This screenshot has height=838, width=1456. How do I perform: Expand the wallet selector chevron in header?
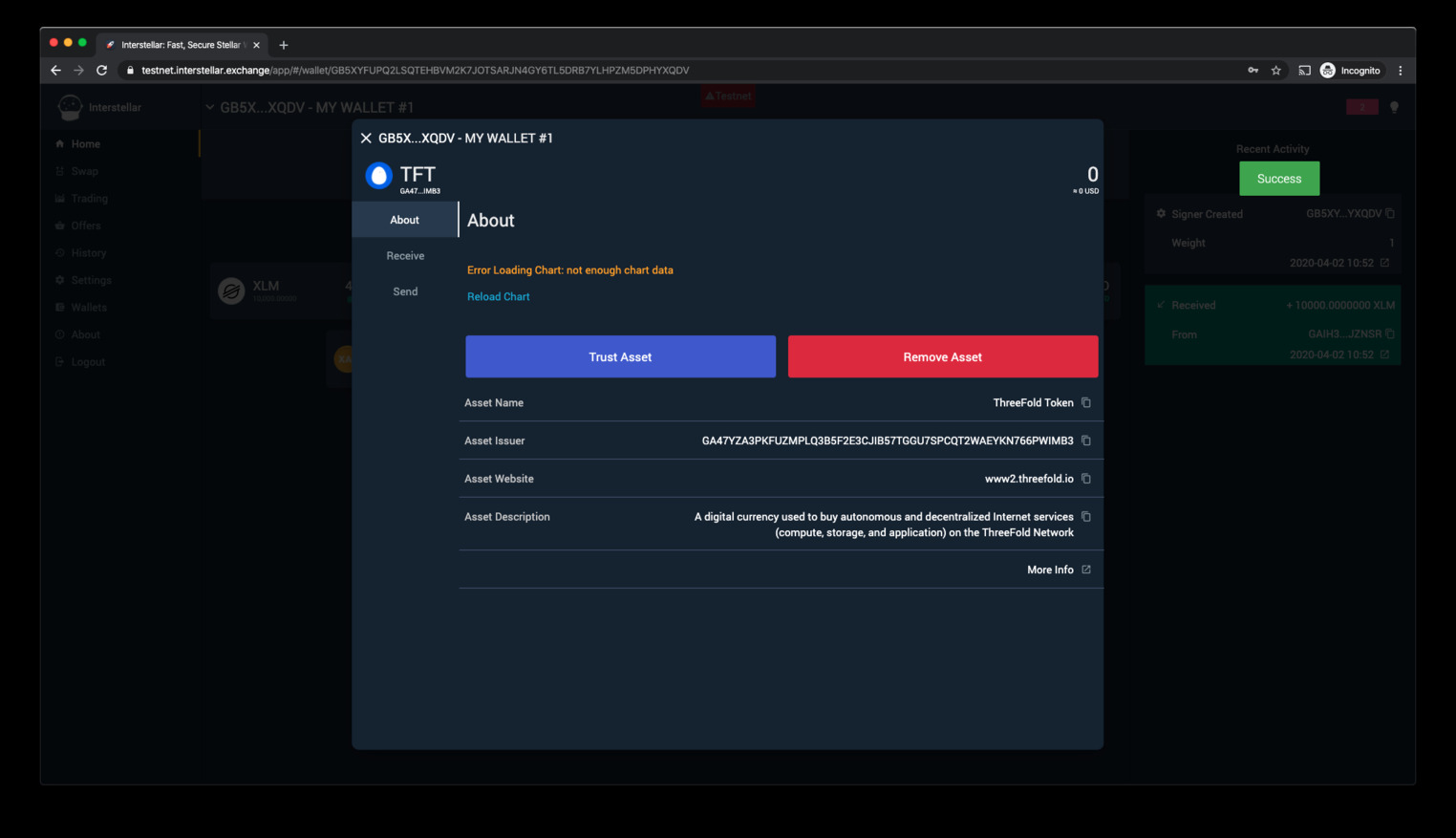coord(210,107)
